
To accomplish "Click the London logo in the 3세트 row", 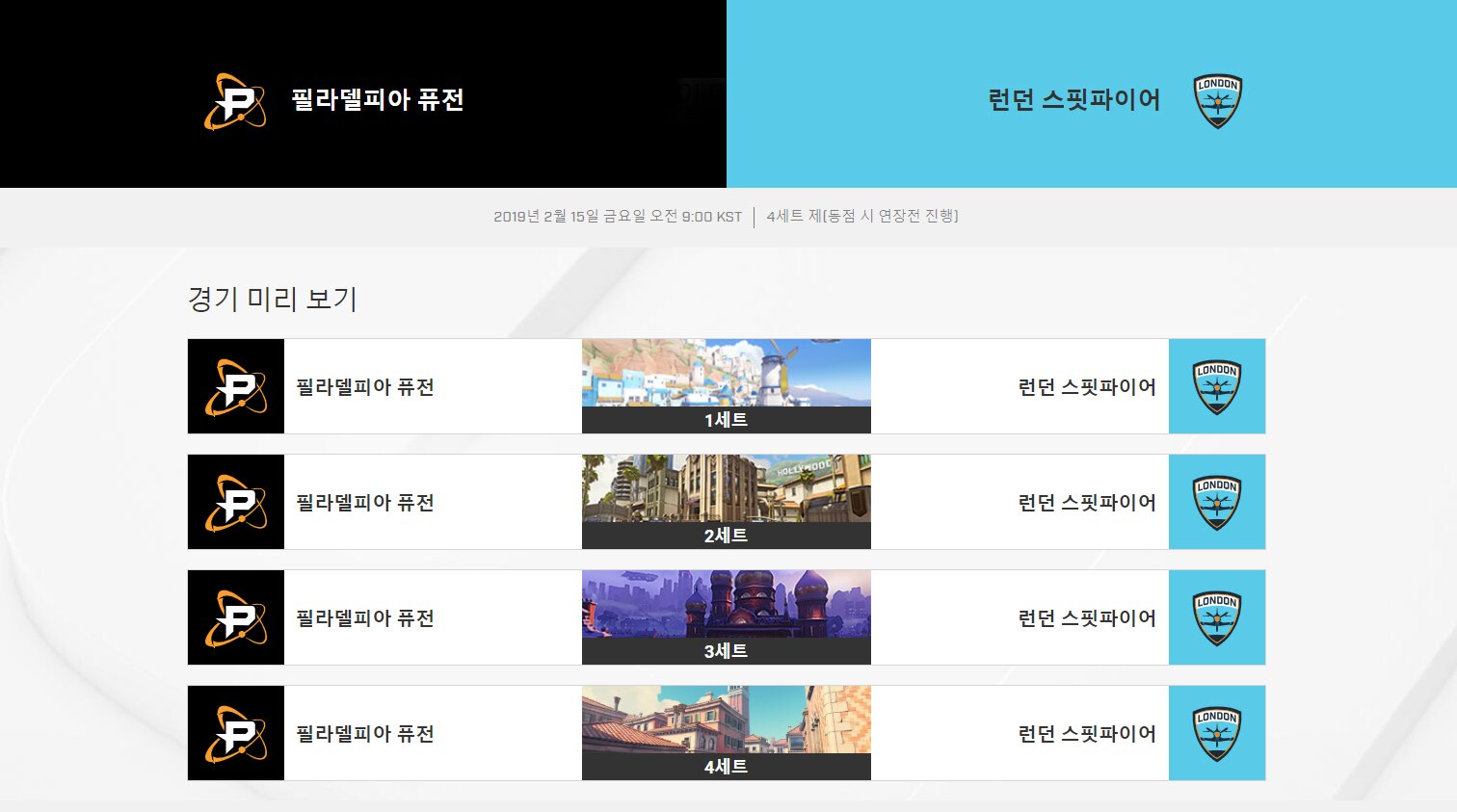I will coord(1217,617).
